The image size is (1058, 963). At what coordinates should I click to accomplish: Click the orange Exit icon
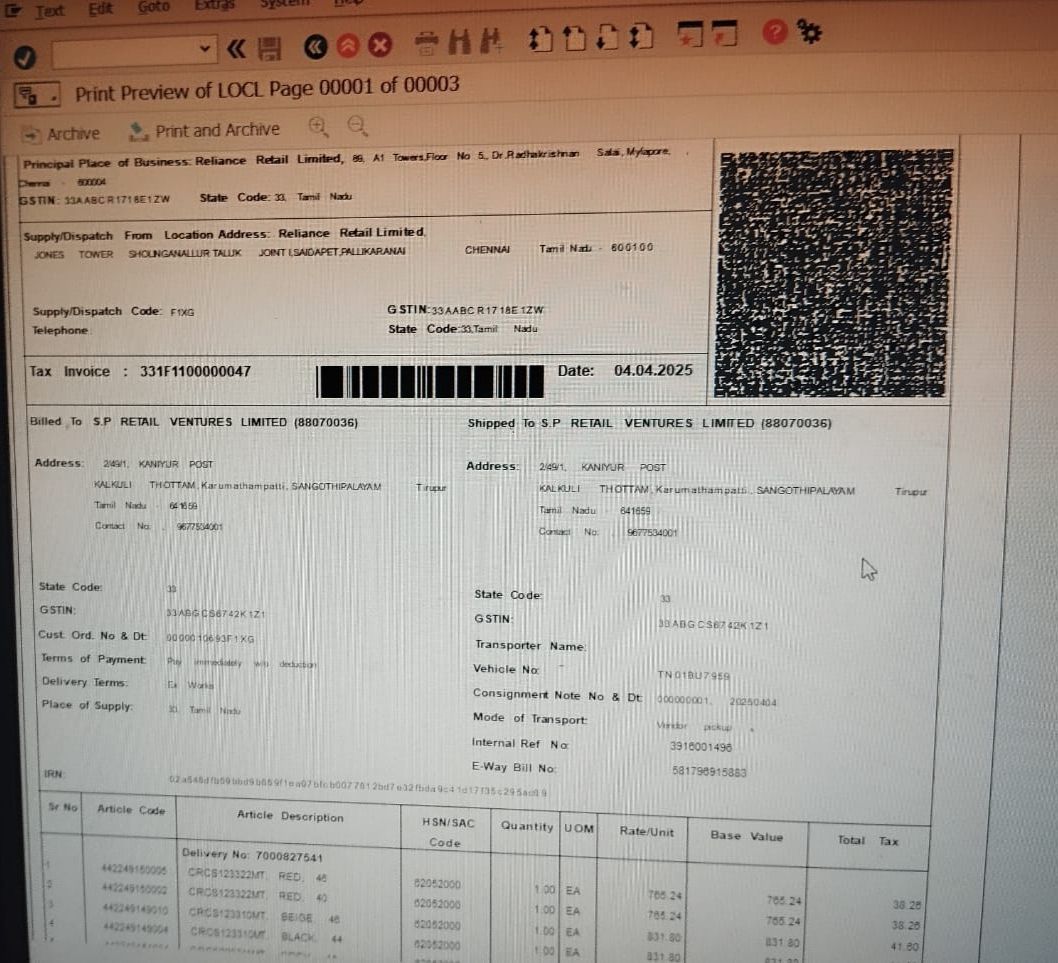[x=347, y=45]
